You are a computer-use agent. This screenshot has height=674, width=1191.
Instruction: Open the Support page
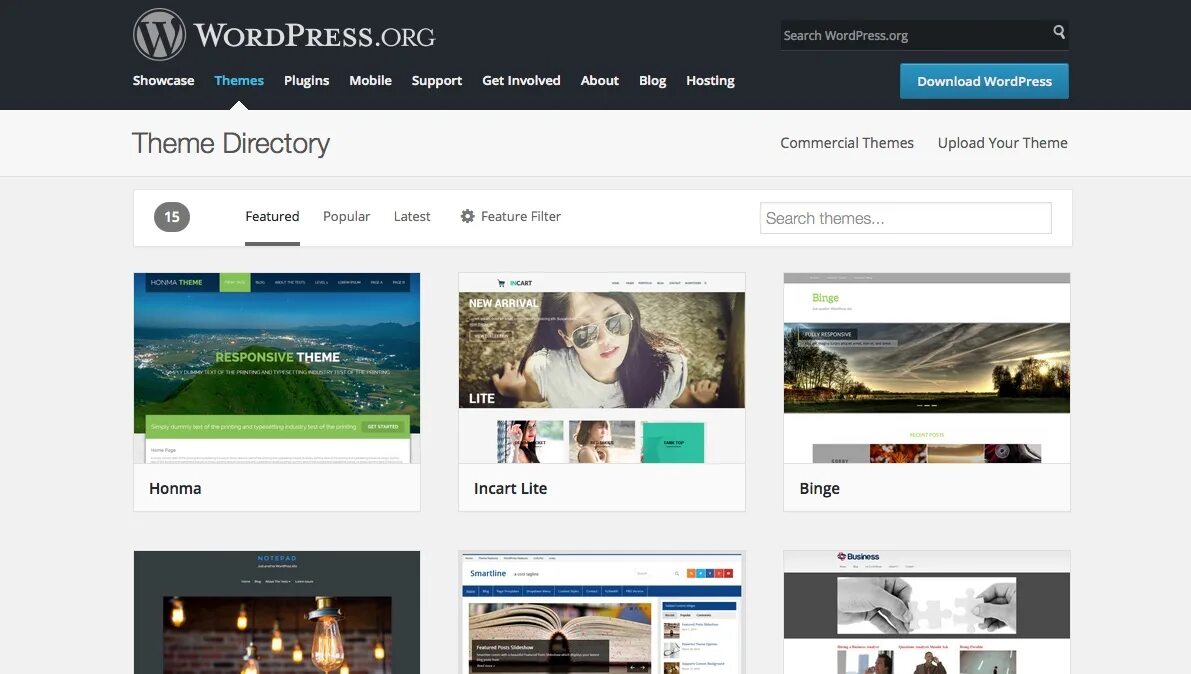(437, 81)
